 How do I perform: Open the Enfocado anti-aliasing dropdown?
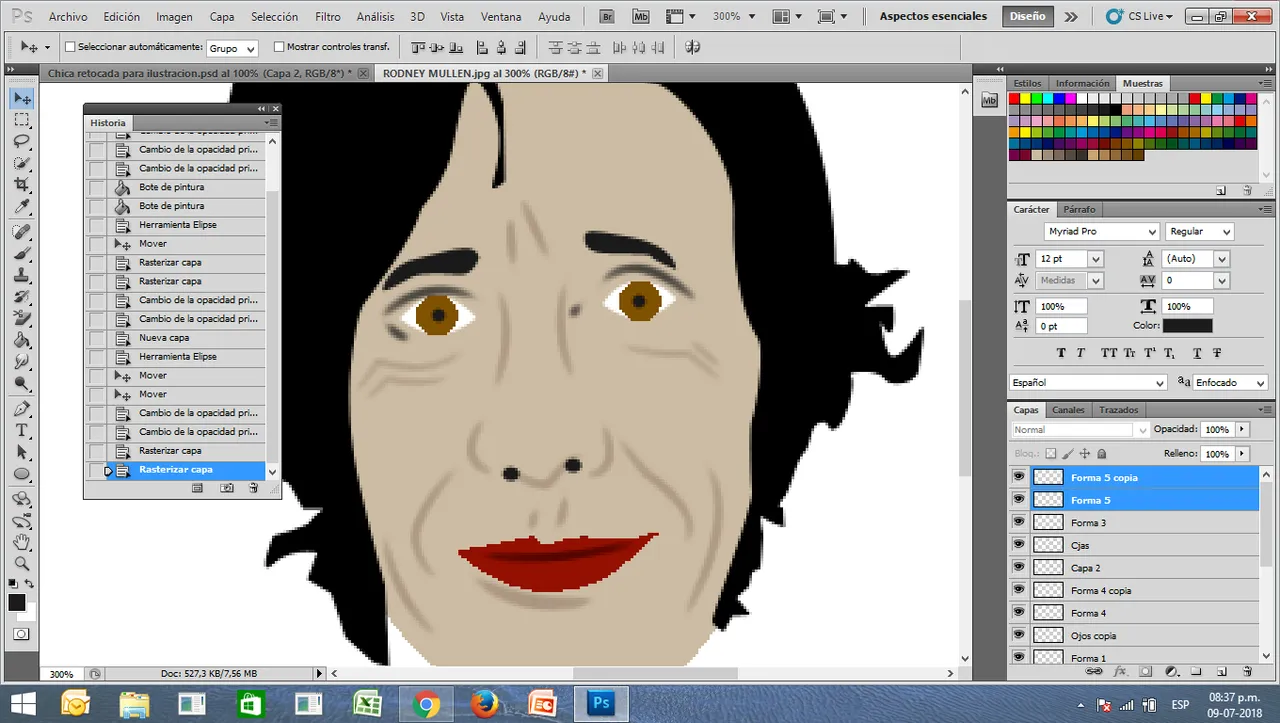pos(1231,383)
